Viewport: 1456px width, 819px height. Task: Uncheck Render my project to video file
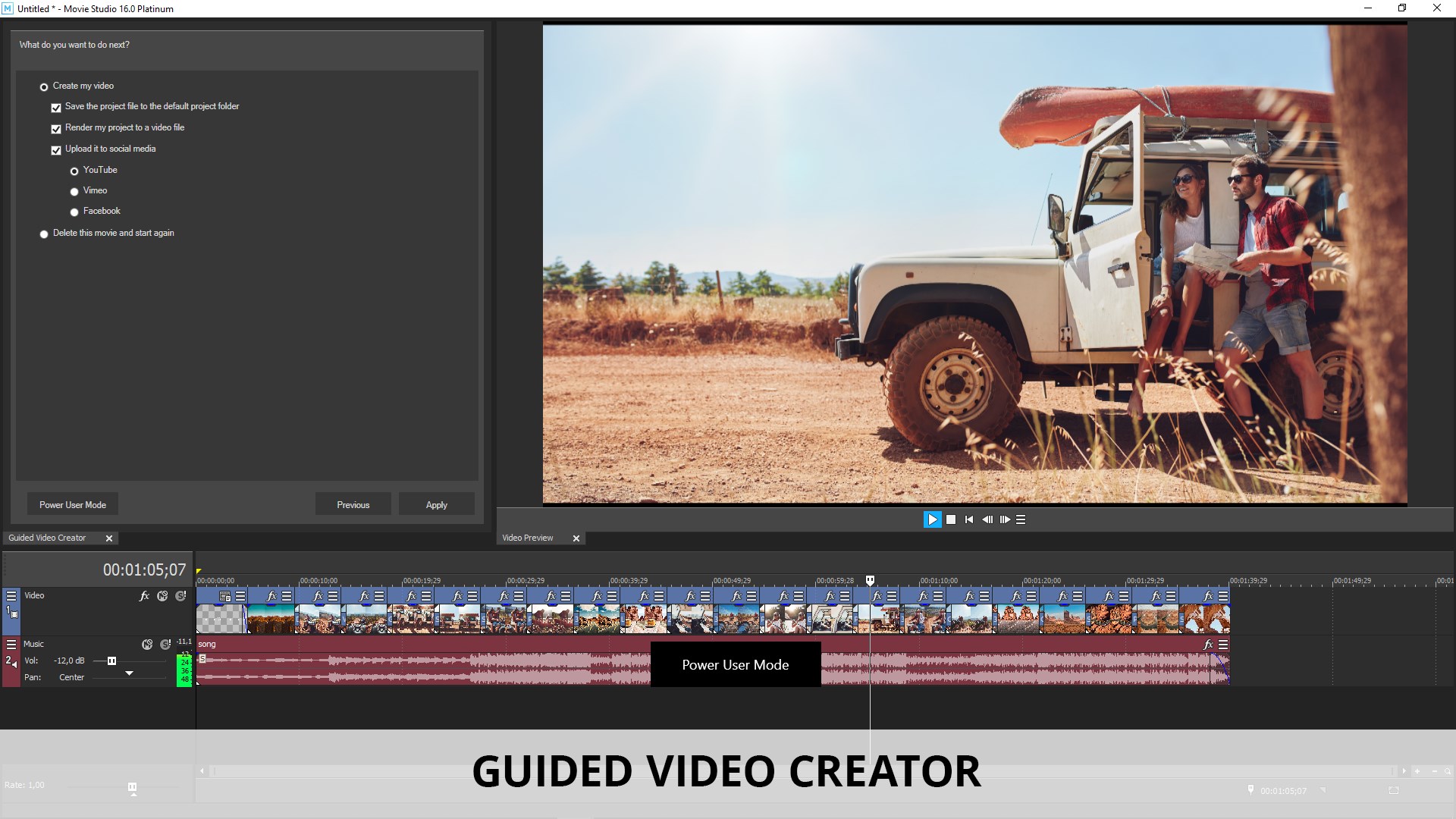(56, 129)
